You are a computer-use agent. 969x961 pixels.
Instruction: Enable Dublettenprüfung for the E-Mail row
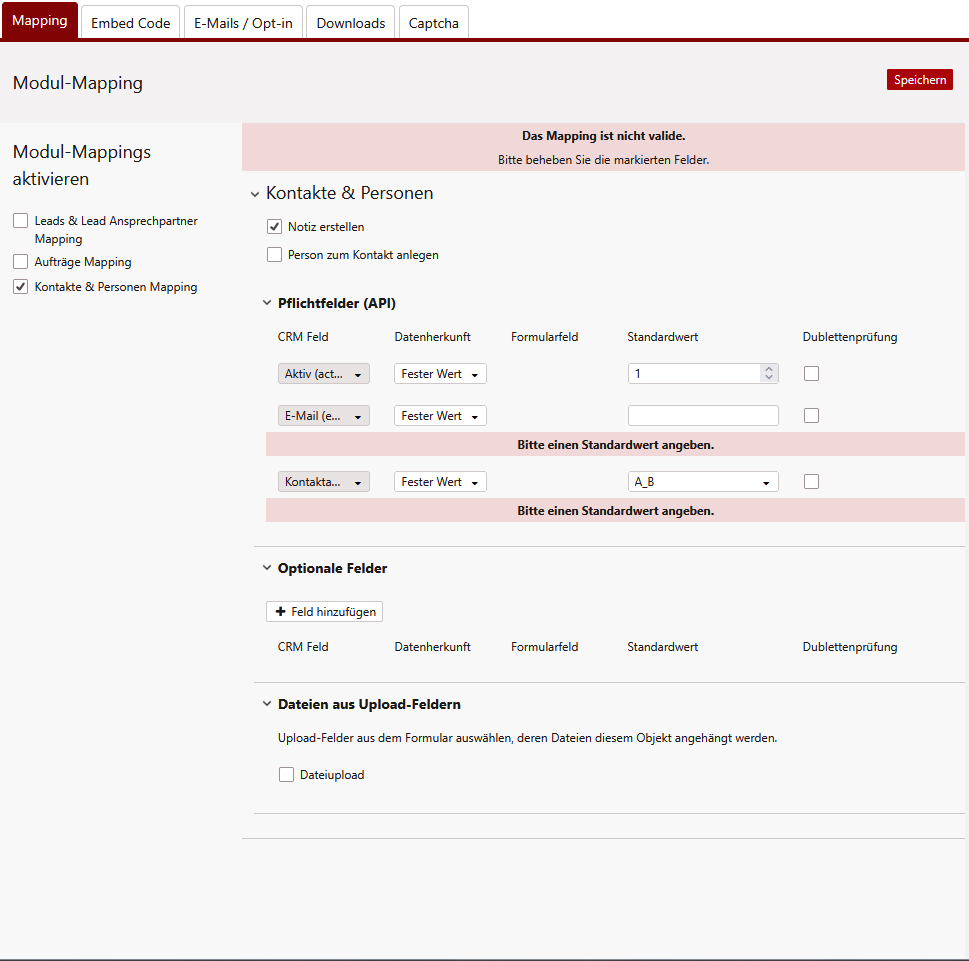click(811, 416)
